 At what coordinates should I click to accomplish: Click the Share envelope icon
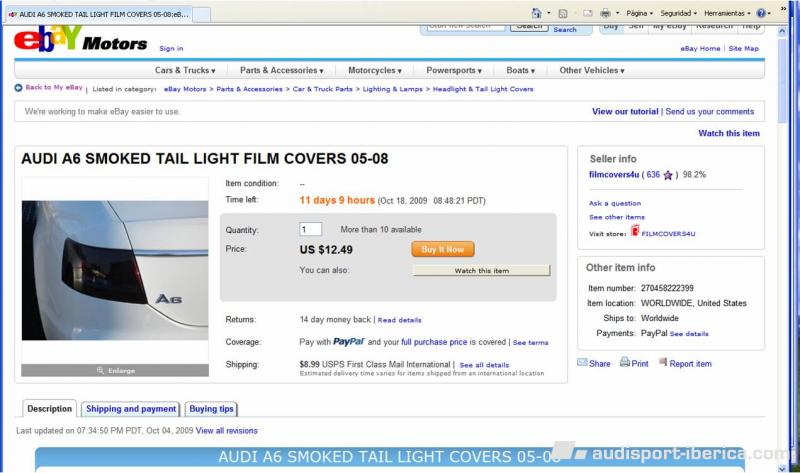(582, 362)
